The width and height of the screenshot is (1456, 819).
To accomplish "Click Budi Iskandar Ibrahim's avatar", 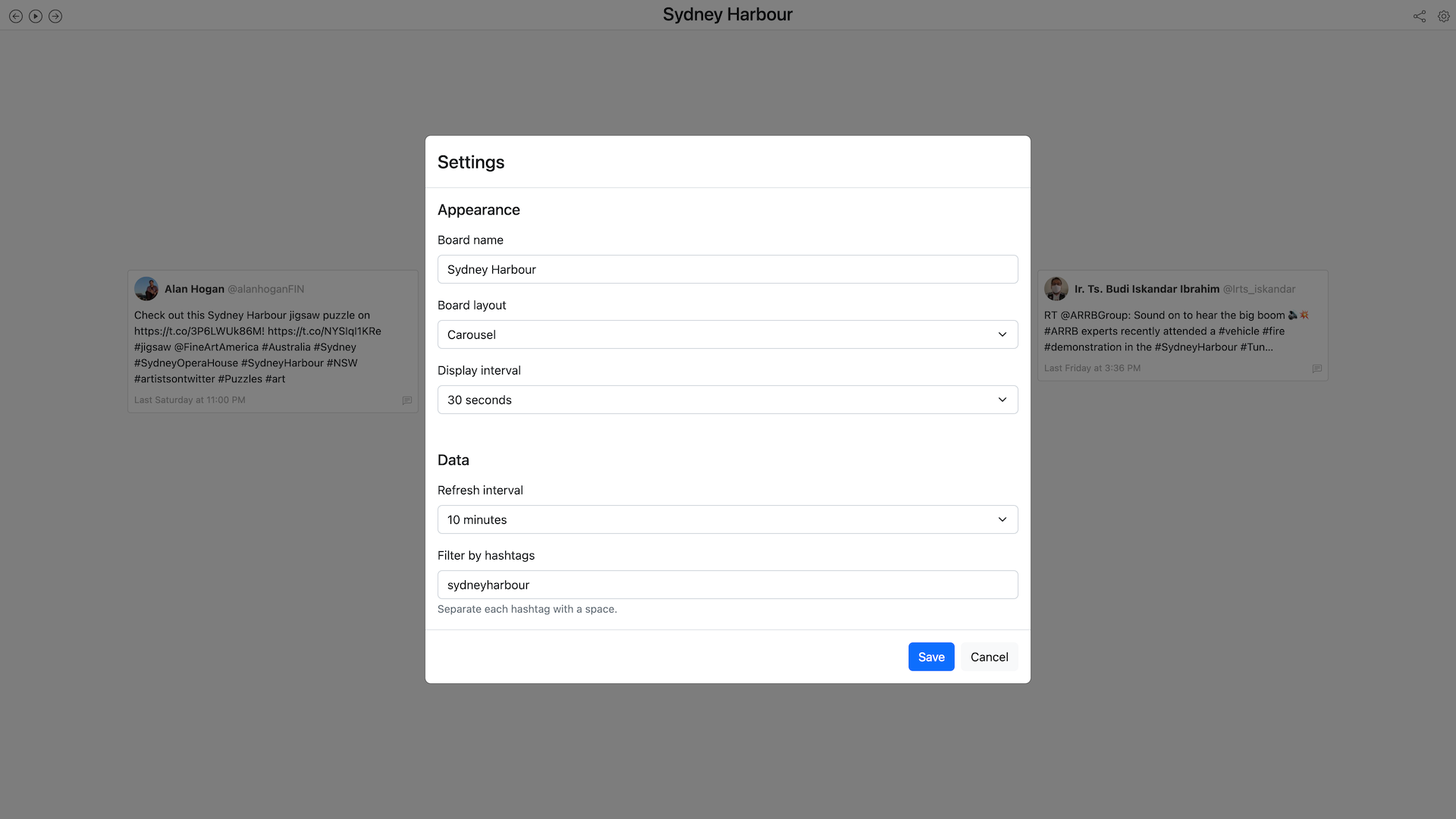I will [x=1056, y=289].
